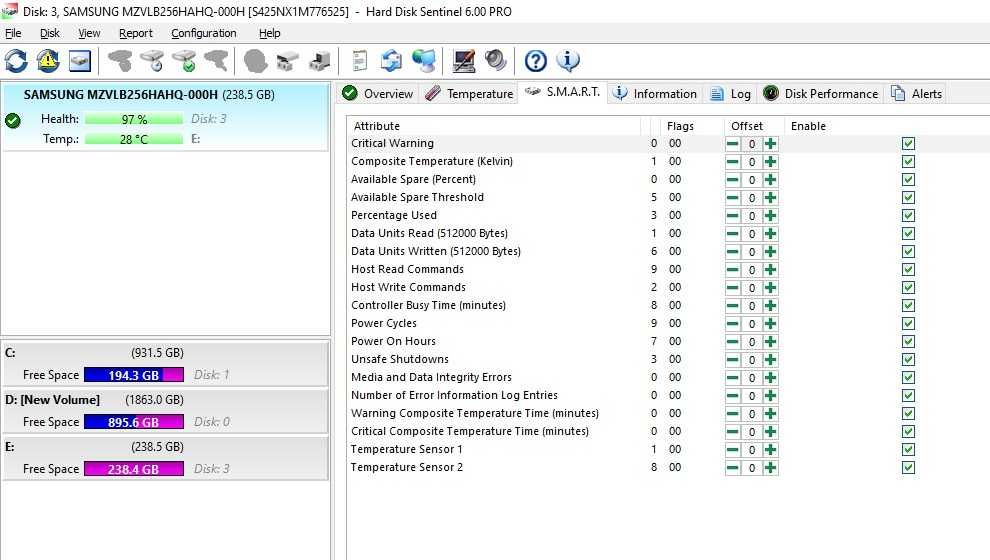Click the green health check icon beside Health
Screen dimensions: 990x560
13,121
